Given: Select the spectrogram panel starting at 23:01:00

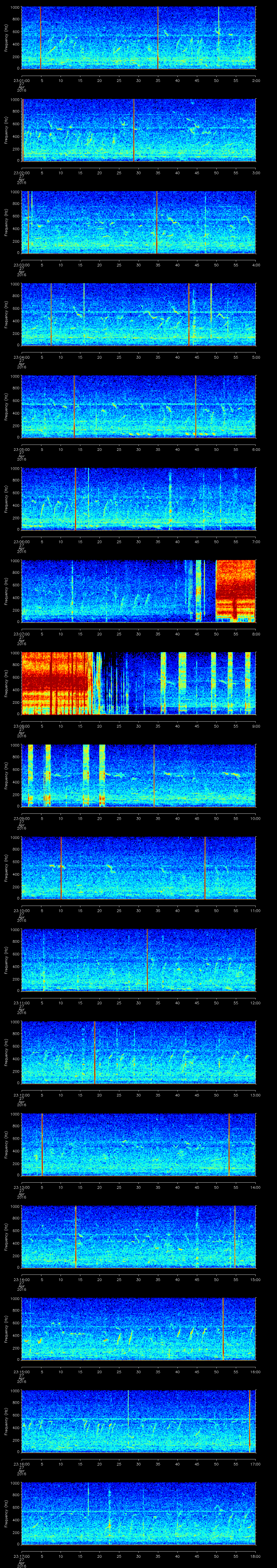Looking at the screenshot, I should pos(139,38).
